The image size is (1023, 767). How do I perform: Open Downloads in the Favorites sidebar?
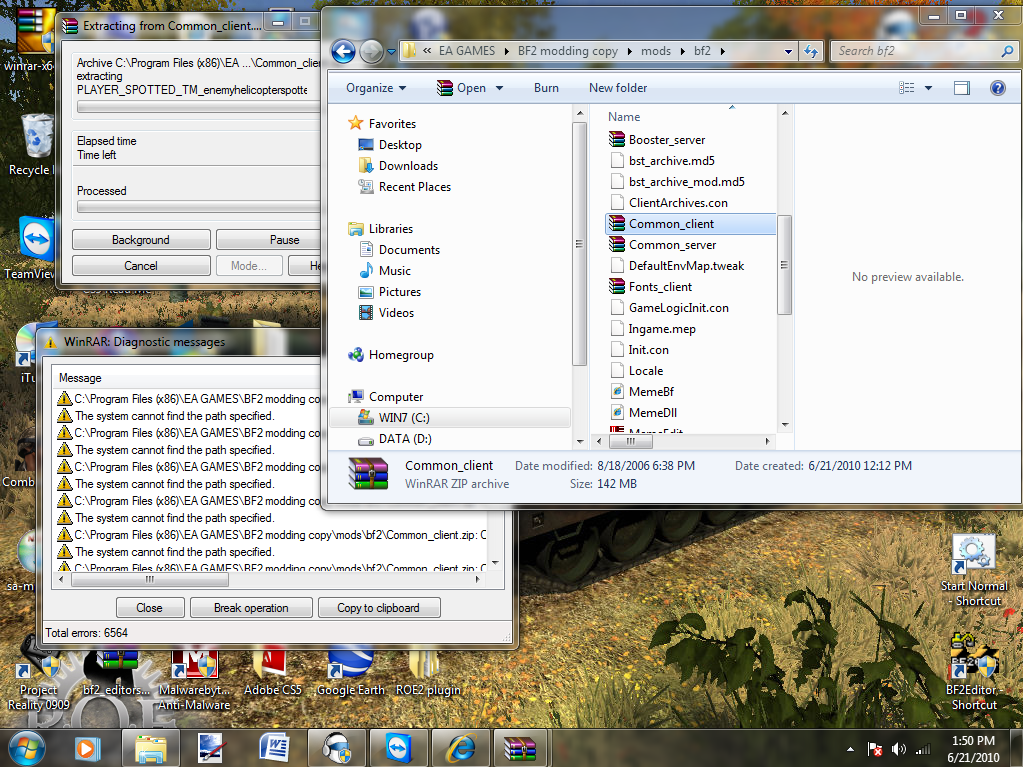(408, 166)
